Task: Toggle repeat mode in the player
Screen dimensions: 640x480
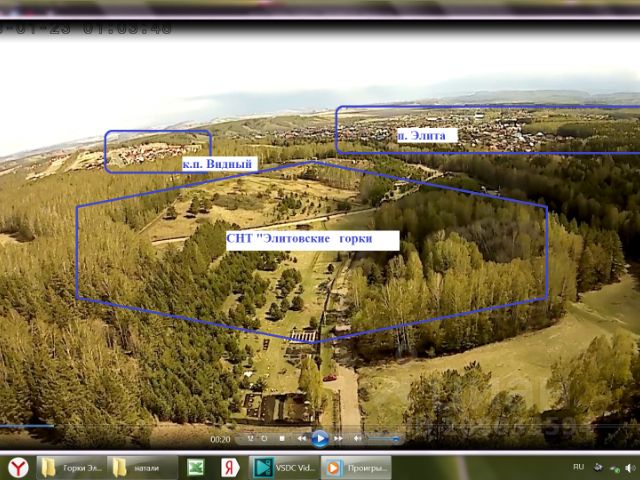Action: coord(264,438)
